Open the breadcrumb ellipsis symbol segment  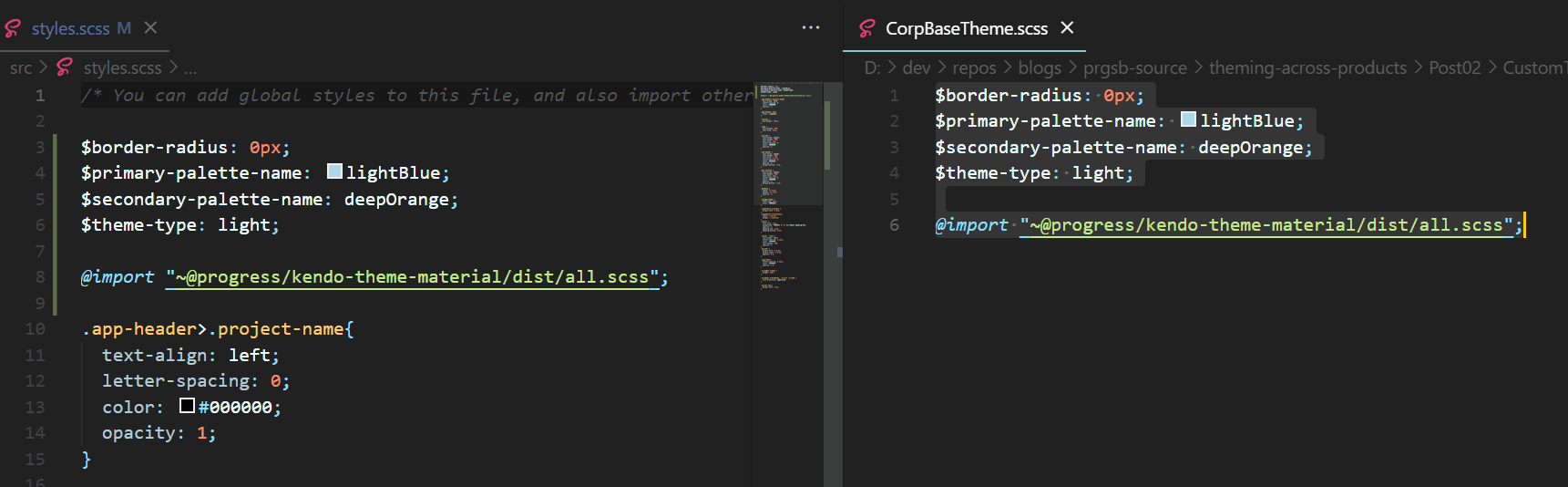[190, 68]
